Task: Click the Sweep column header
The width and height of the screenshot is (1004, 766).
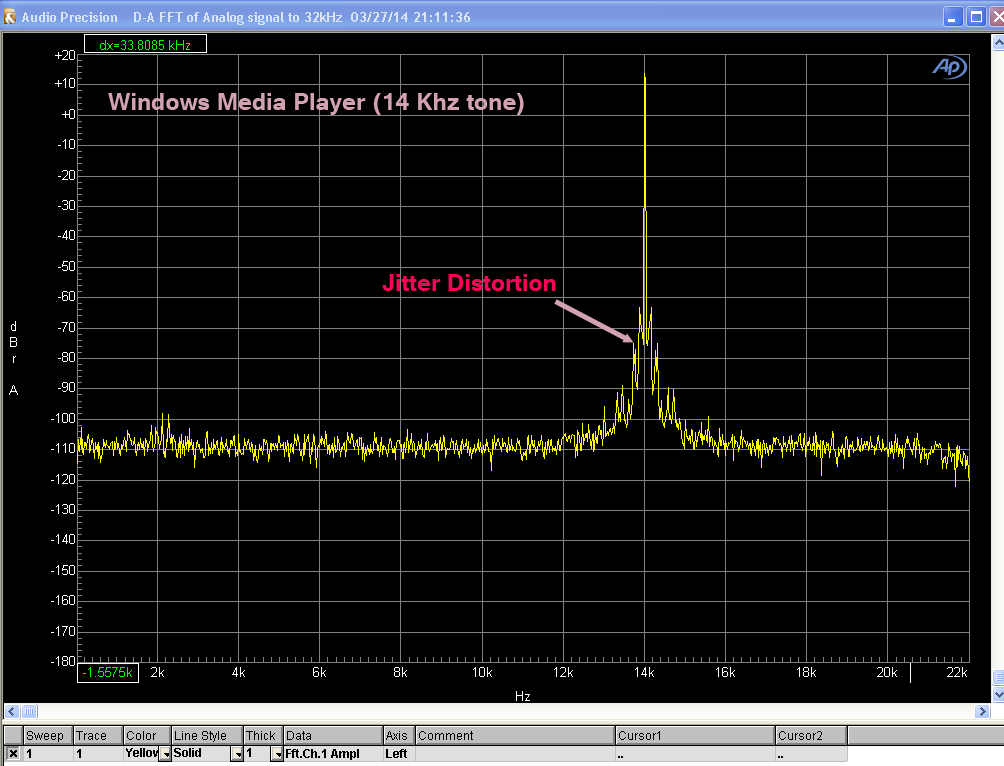Action: (46, 735)
